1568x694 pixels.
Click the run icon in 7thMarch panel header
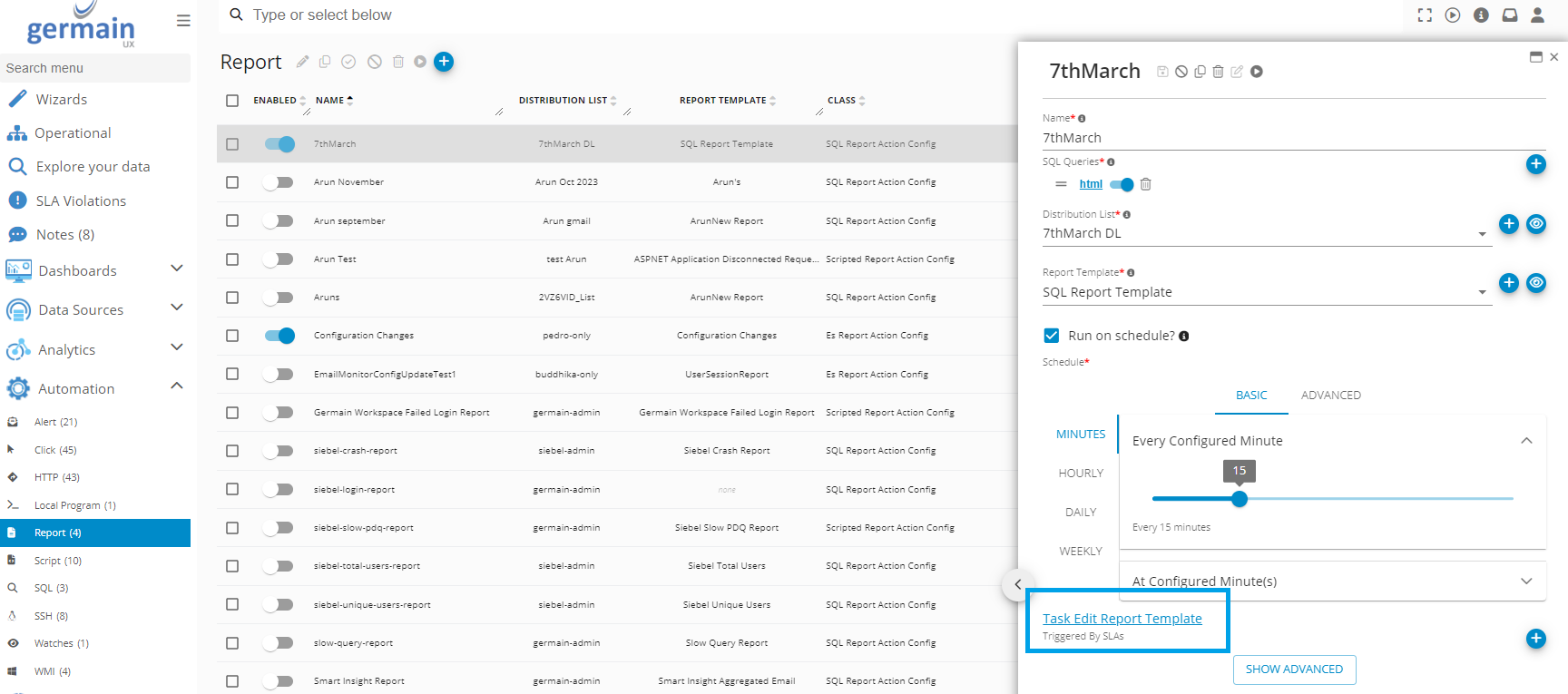click(x=1257, y=72)
